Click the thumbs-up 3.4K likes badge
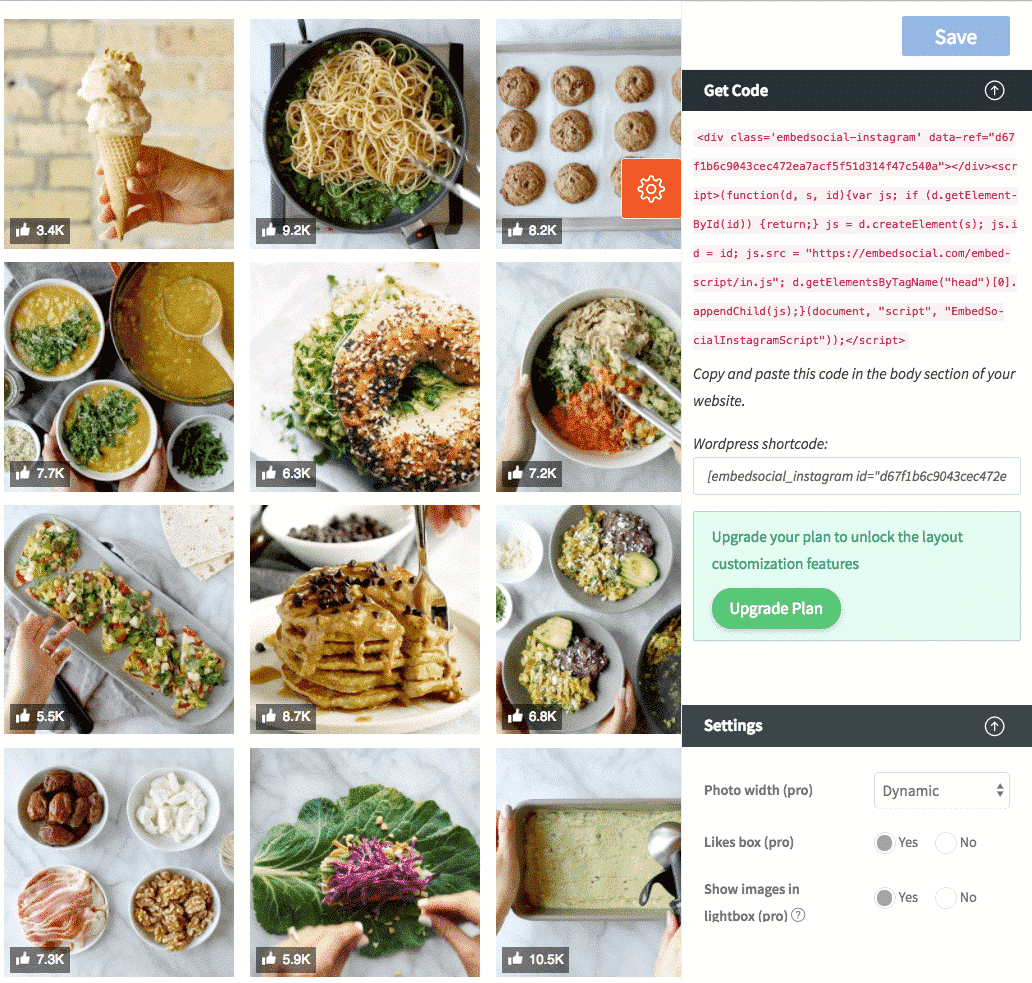Image resolution: width=1032 pixels, height=983 pixels. tap(39, 230)
